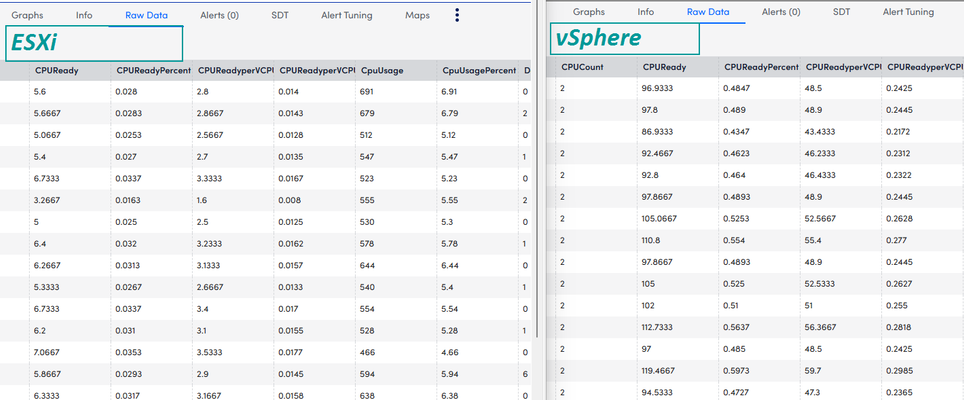Select vSphere value 0.2172
Viewport: 964px width, 400px height.
[x=898, y=131]
